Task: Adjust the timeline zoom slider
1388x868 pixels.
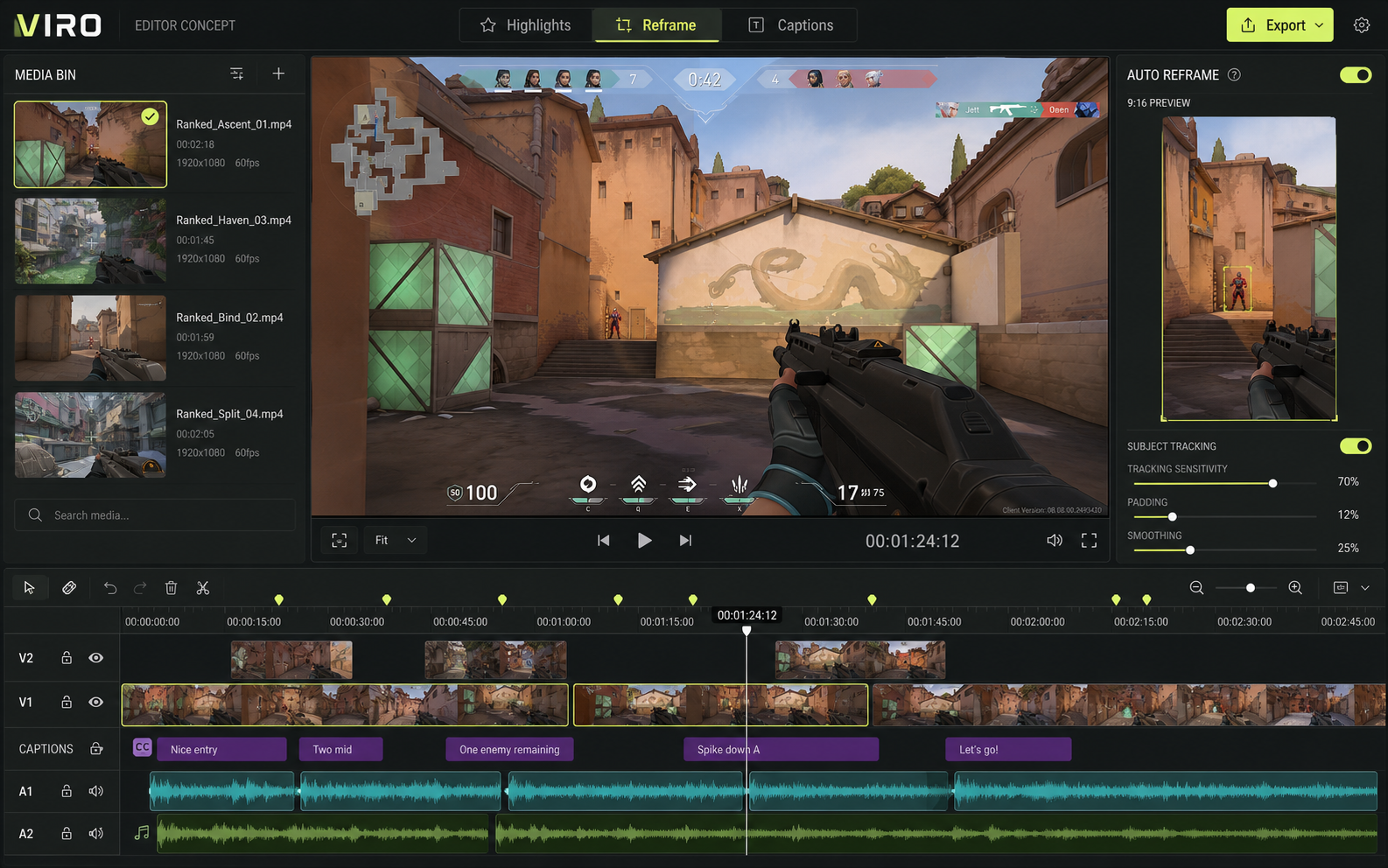Action: 1251,588
